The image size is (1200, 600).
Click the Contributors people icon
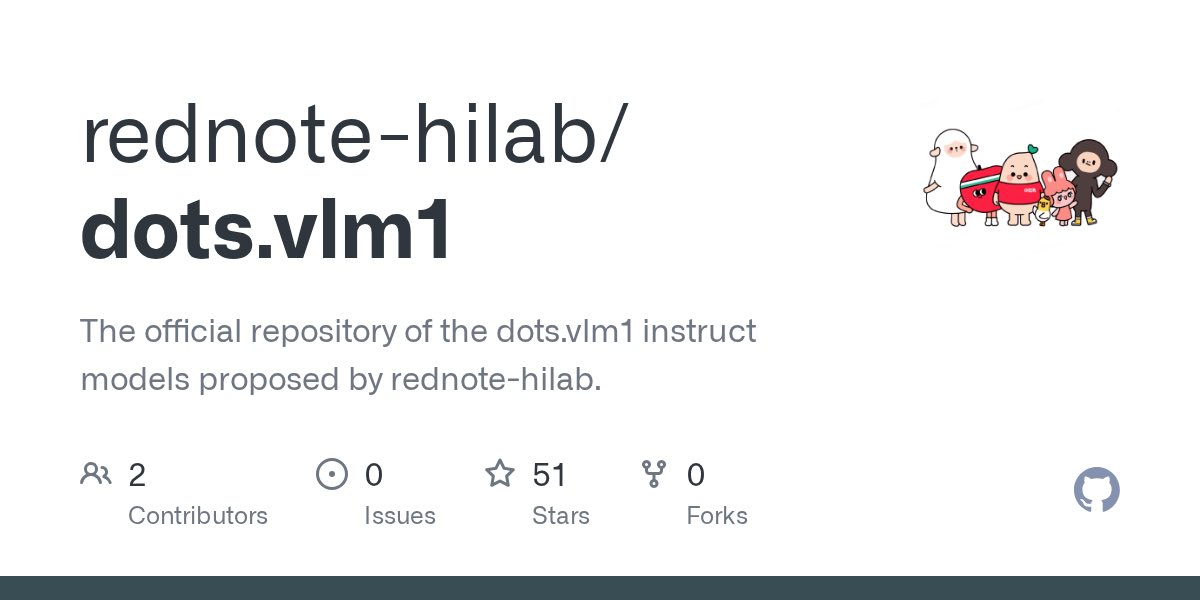click(96, 474)
